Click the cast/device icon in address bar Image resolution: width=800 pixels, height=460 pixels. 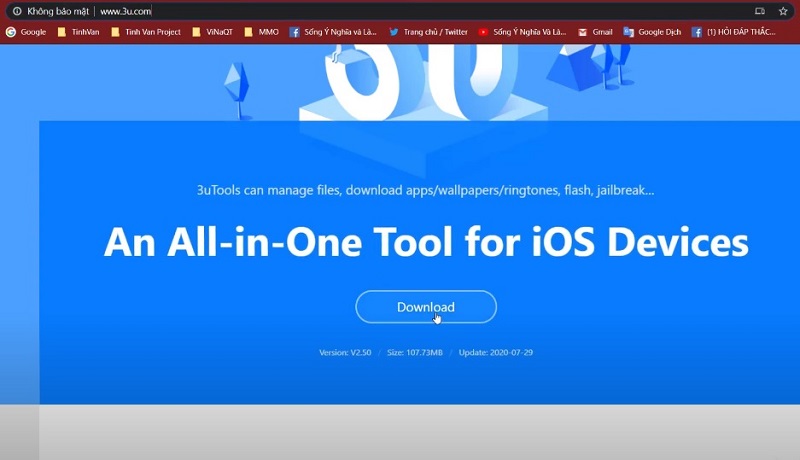(760, 11)
